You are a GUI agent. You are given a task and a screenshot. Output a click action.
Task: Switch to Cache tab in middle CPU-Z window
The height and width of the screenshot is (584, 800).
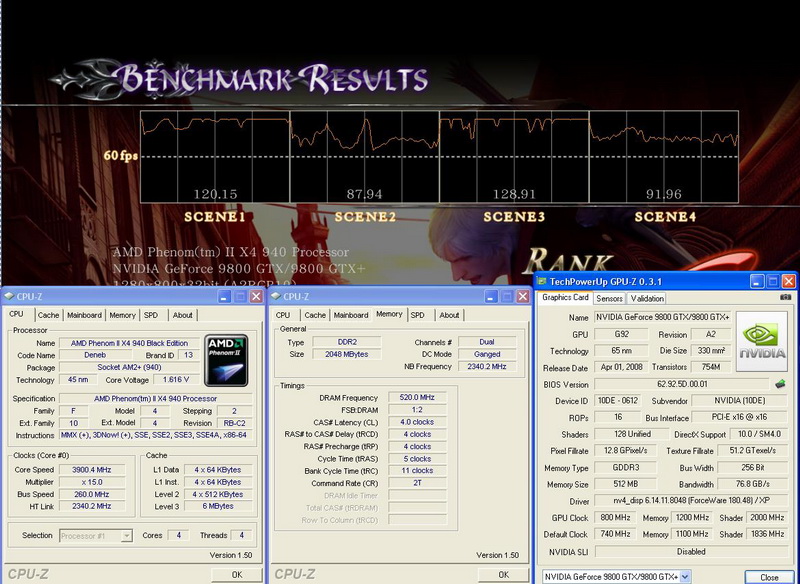pos(315,315)
